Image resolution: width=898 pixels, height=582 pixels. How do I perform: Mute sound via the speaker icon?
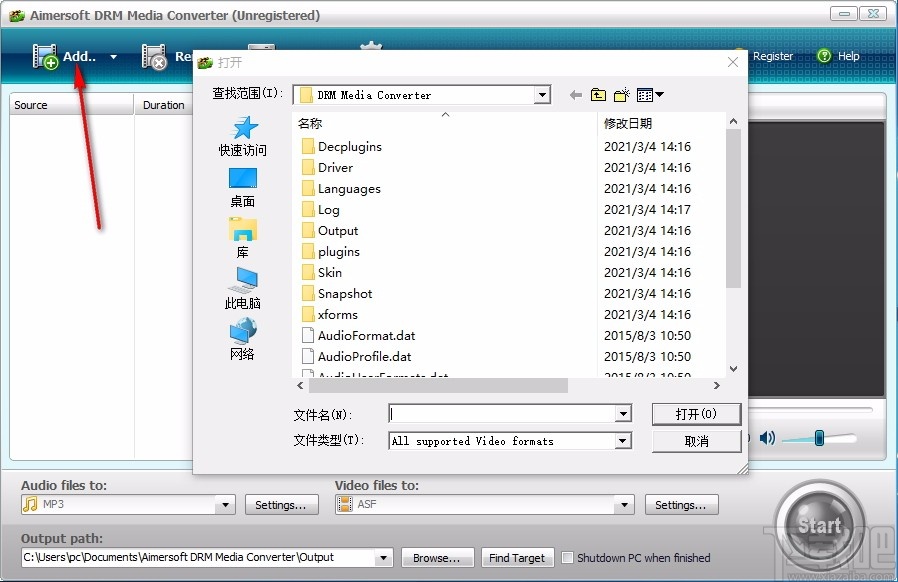[x=767, y=437]
